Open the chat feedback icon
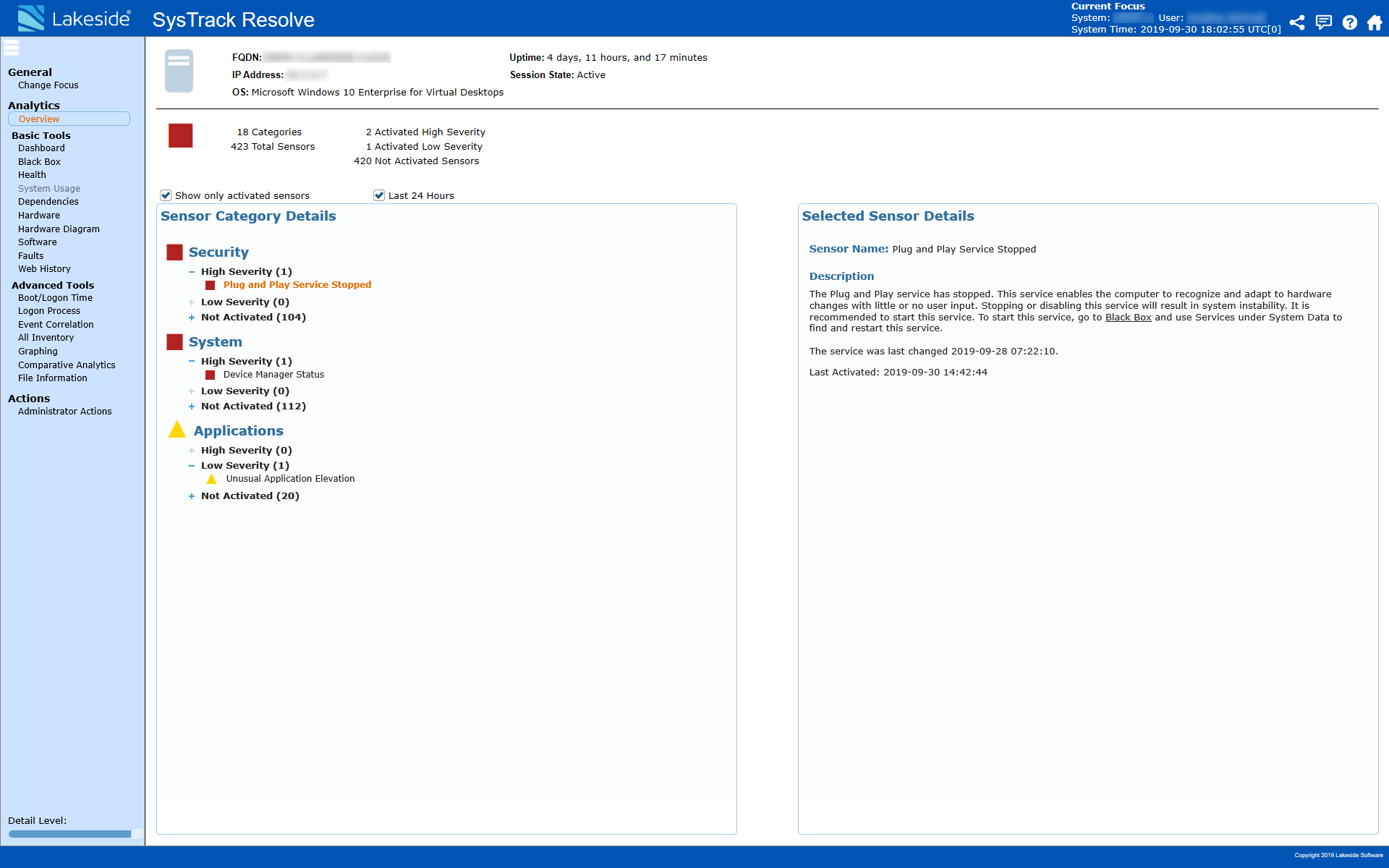Screen dimensions: 1389x868 pos(1323,22)
